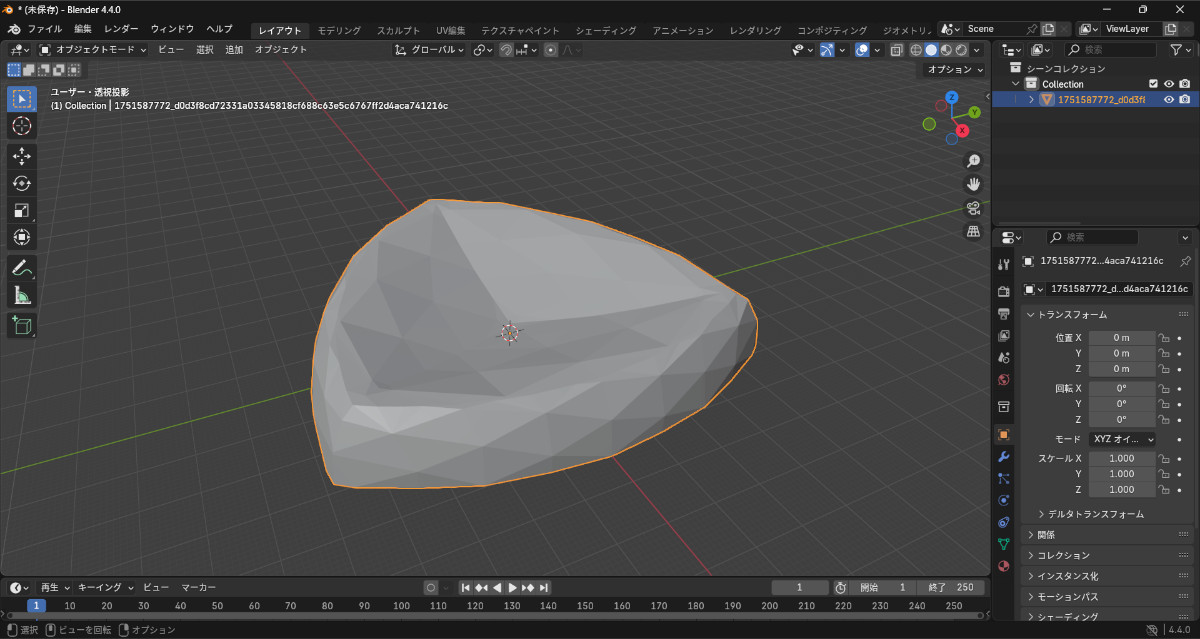Jump to the timeline end frame button

pyautogui.click(x=545, y=588)
